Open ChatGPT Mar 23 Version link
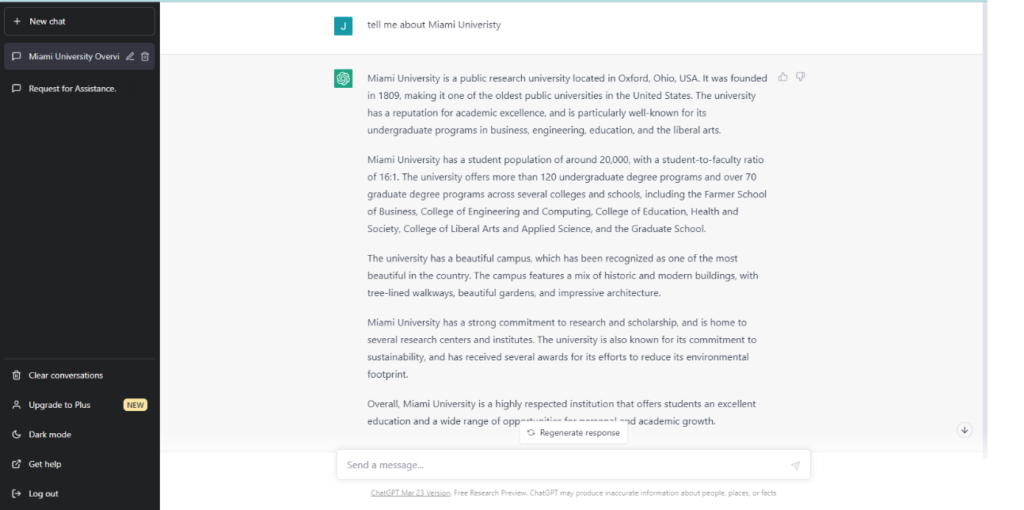1024x510 pixels. 410,493
